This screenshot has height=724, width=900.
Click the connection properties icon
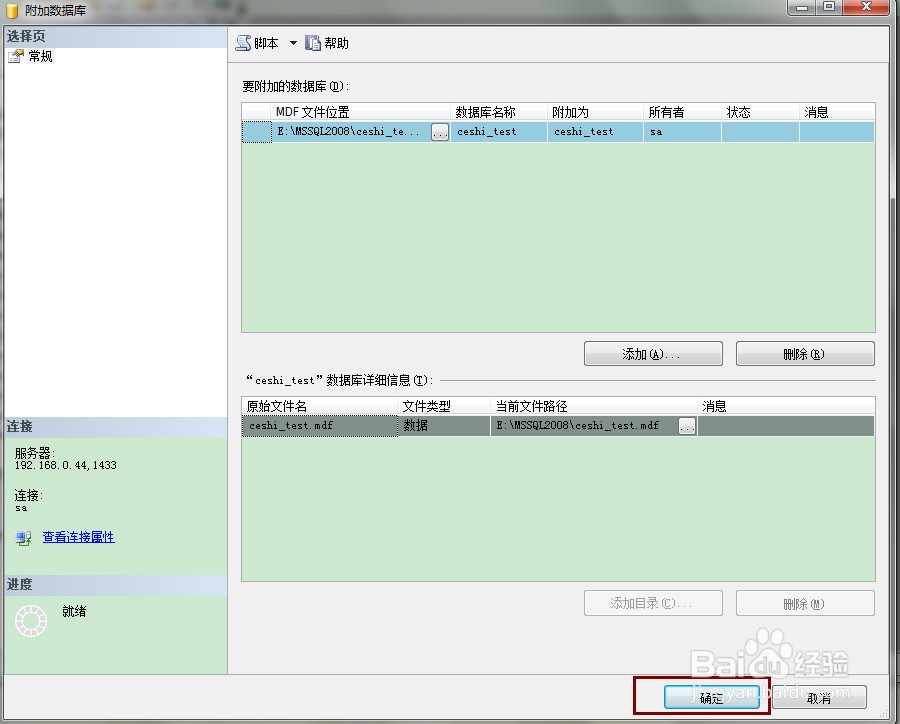point(24,538)
